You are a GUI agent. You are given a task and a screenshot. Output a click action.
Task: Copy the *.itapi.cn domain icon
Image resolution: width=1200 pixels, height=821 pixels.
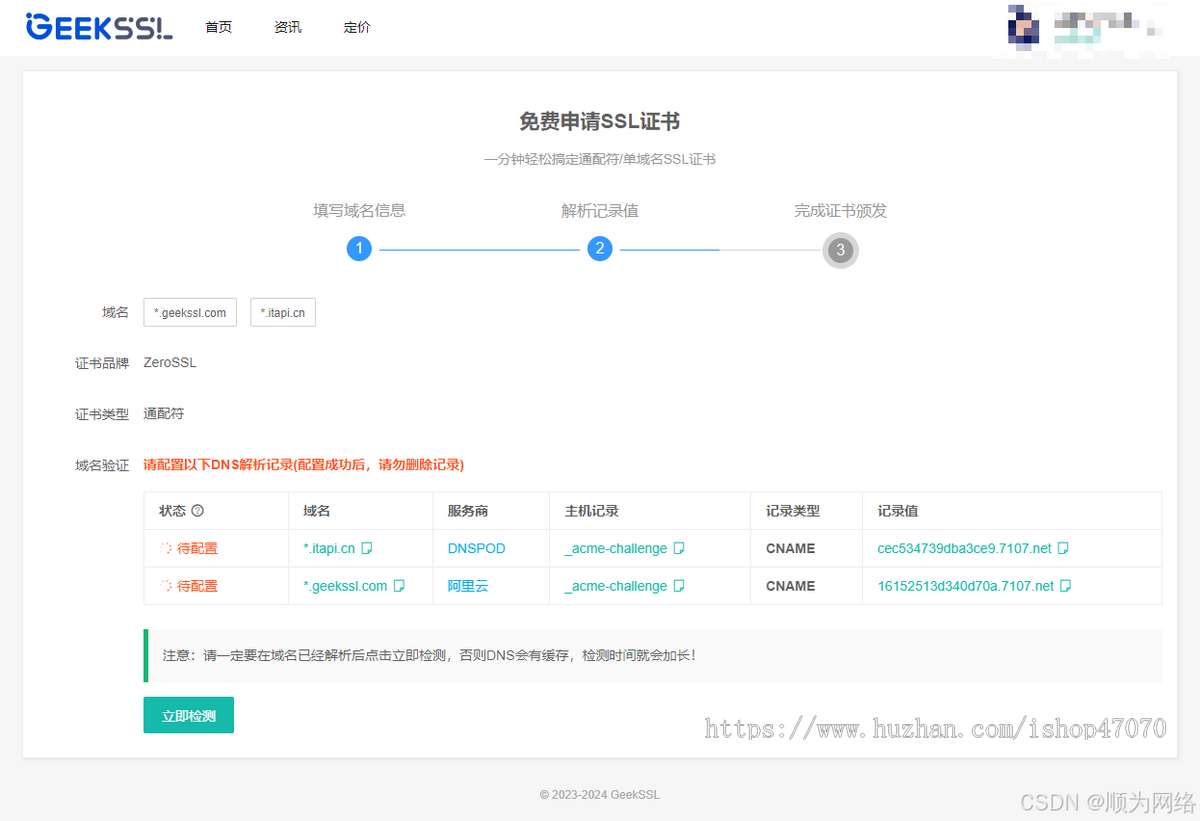point(367,548)
